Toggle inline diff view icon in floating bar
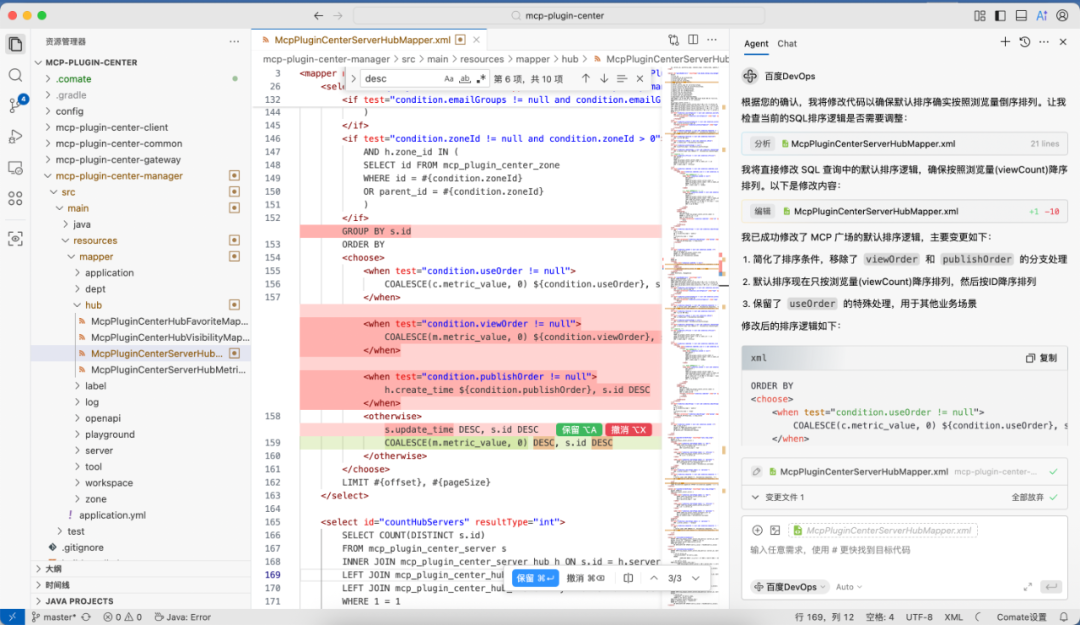Image resolution: width=1080 pixels, height=625 pixels. [x=628, y=578]
